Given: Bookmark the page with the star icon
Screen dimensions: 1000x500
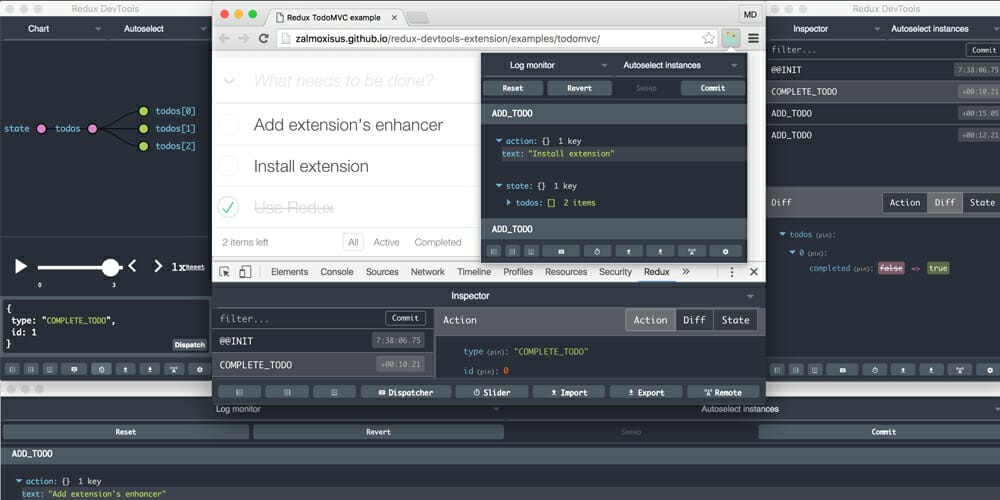Looking at the screenshot, I should pyautogui.click(x=709, y=38).
